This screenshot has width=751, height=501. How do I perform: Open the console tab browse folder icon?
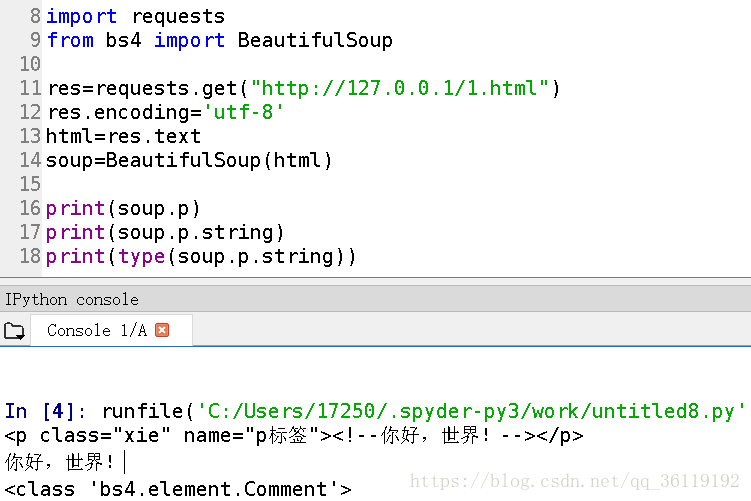point(14,331)
